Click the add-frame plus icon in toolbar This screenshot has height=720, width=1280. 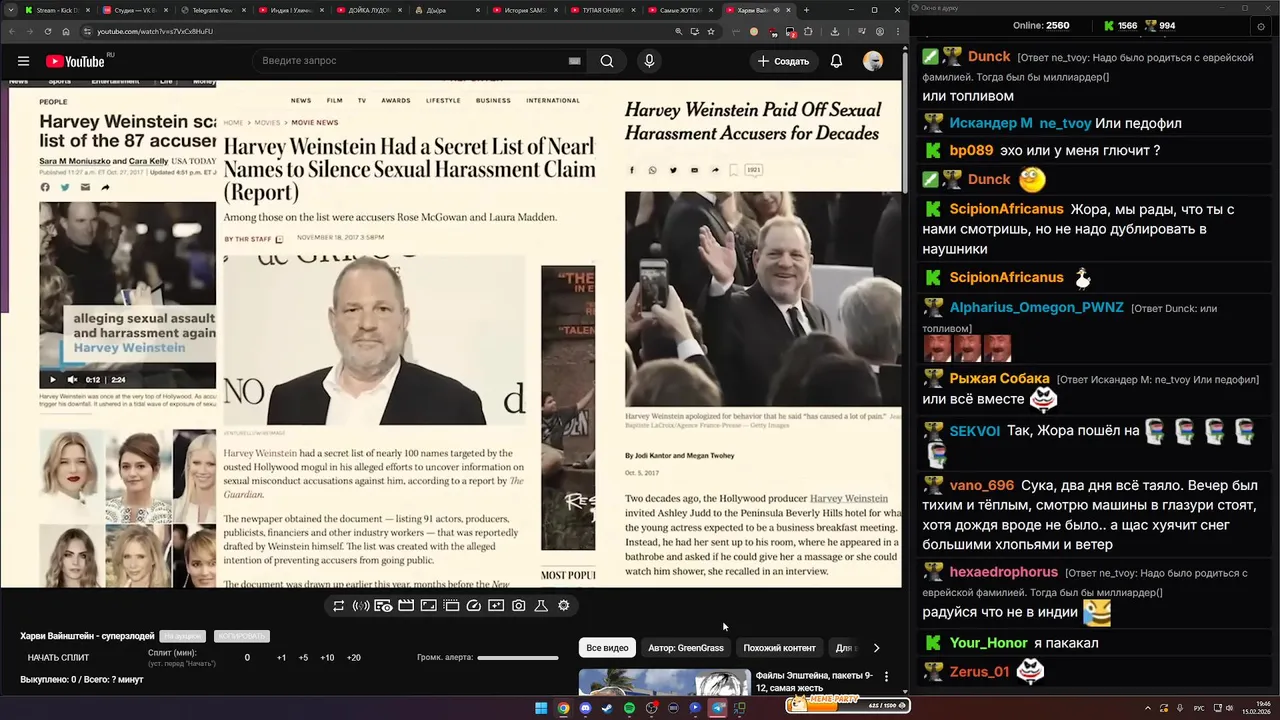[x=496, y=606]
